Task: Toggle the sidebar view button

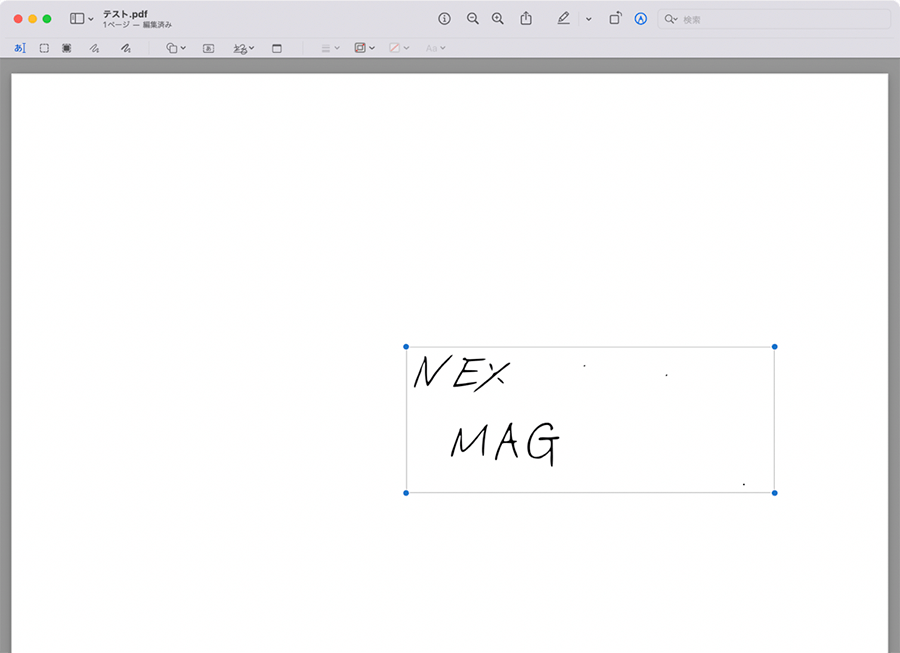Action: [x=77, y=19]
